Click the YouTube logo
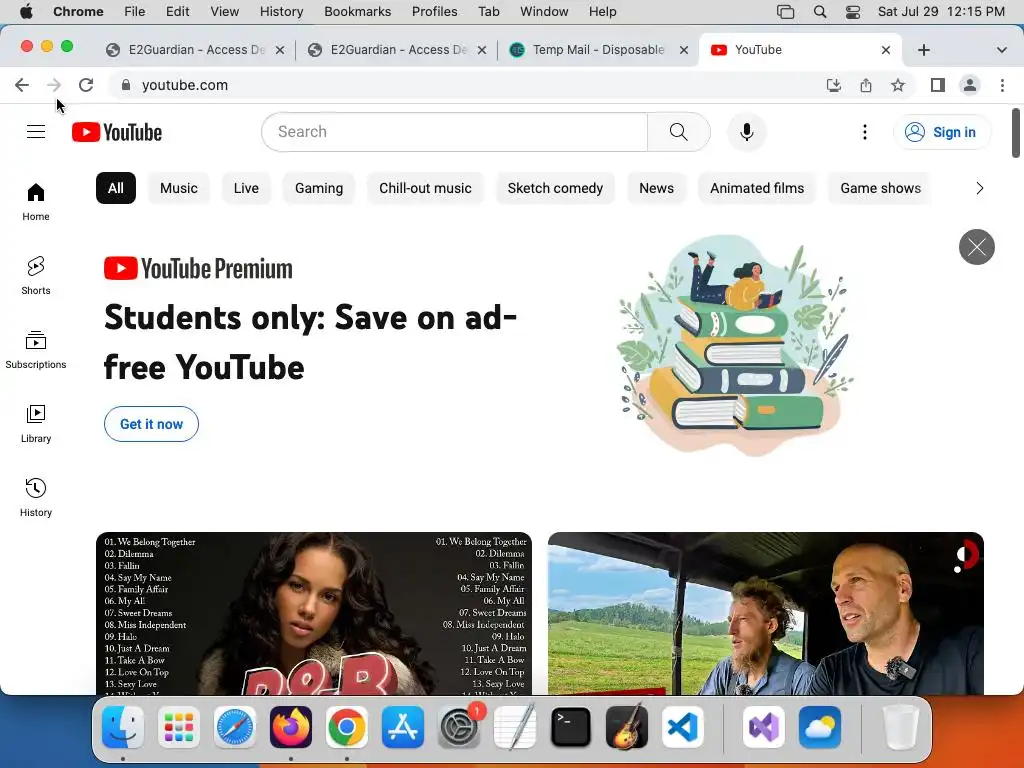The width and height of the screenshot is (1024, 768). pyautogui.click(x=117, y=132)
